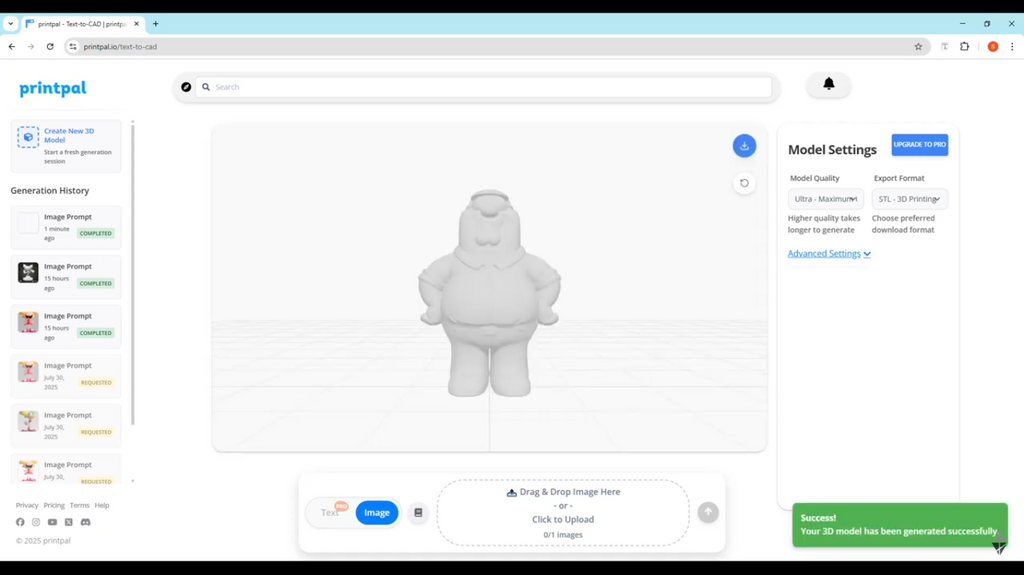
Task: Click the Create New 3D Model cube icon
Action: click(28, 137)
